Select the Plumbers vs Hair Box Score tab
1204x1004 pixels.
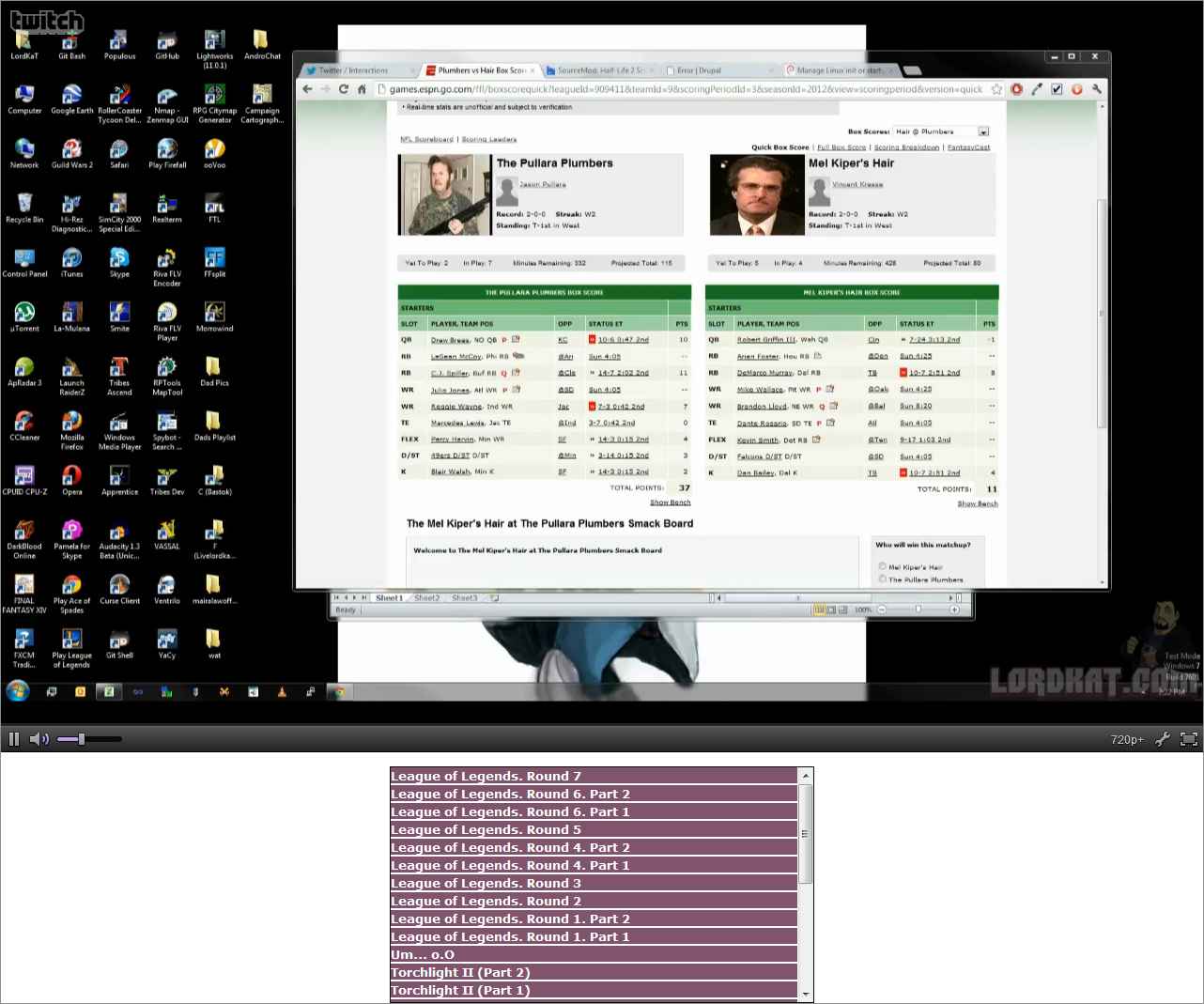point(479,70)
